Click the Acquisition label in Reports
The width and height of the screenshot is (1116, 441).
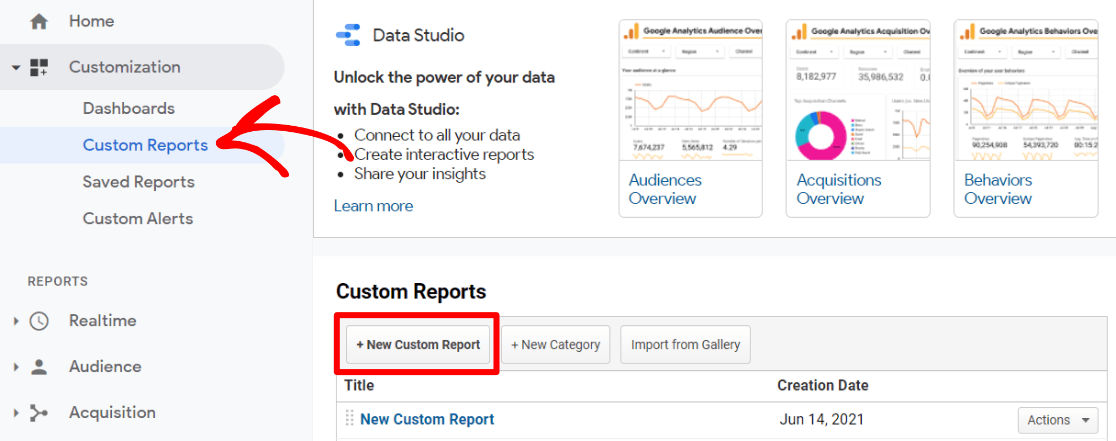[112, 413]
